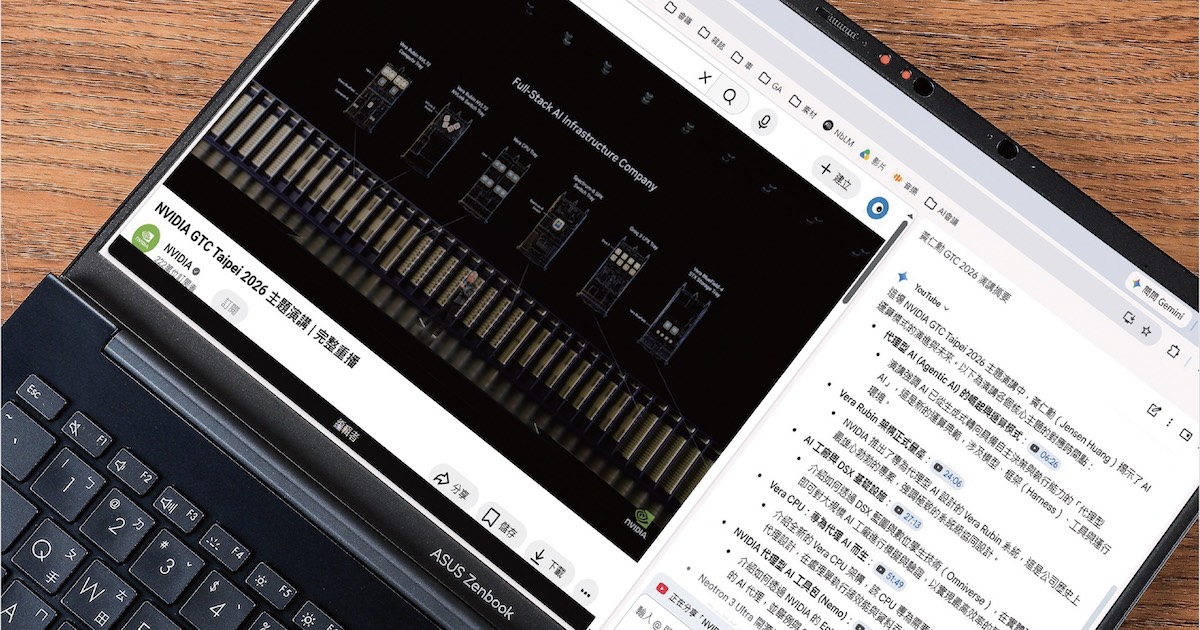Click the bookmark star icon in address bar
Screen dimensions: 1200x630
1147,330
